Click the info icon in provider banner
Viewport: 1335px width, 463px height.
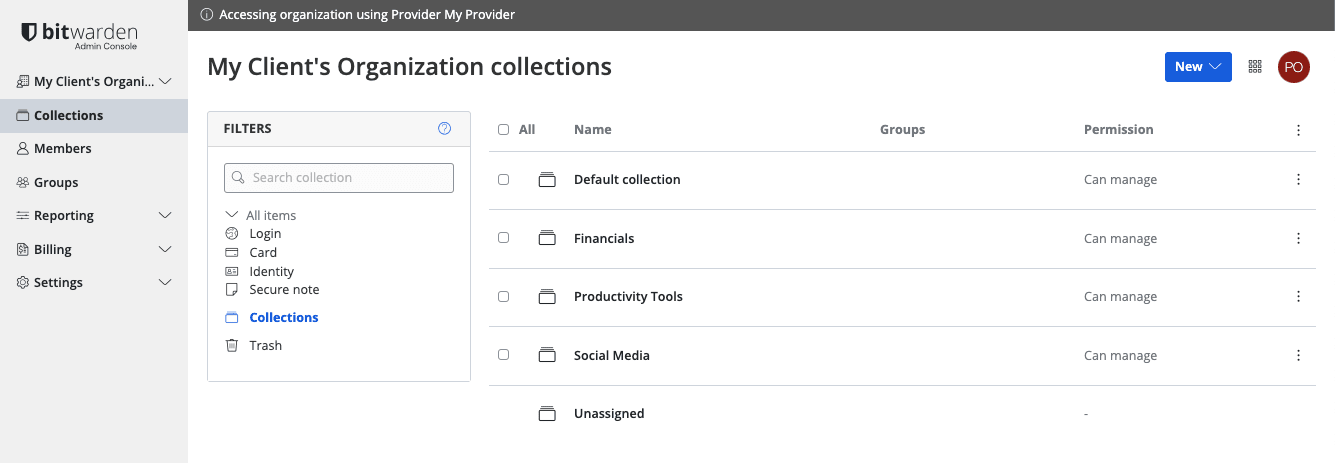click(206, 15)
